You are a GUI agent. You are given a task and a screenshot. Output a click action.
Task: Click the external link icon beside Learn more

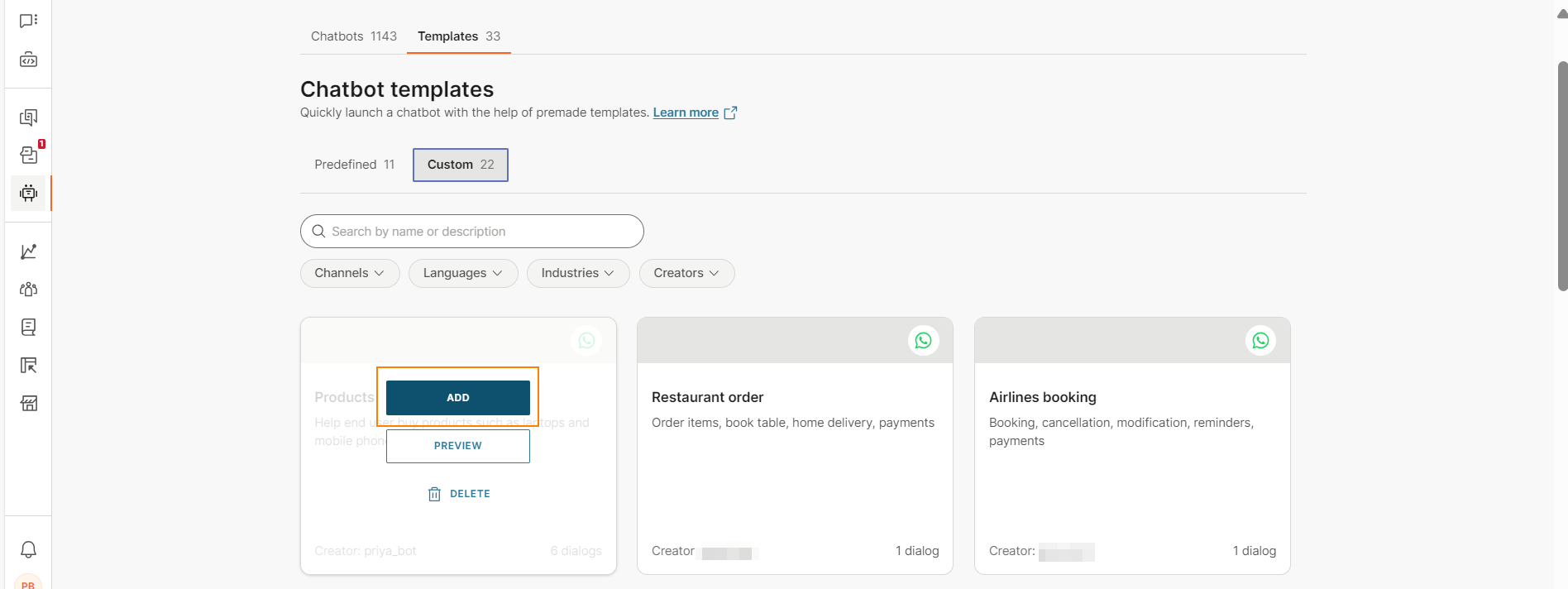click(x=730, y=113)
